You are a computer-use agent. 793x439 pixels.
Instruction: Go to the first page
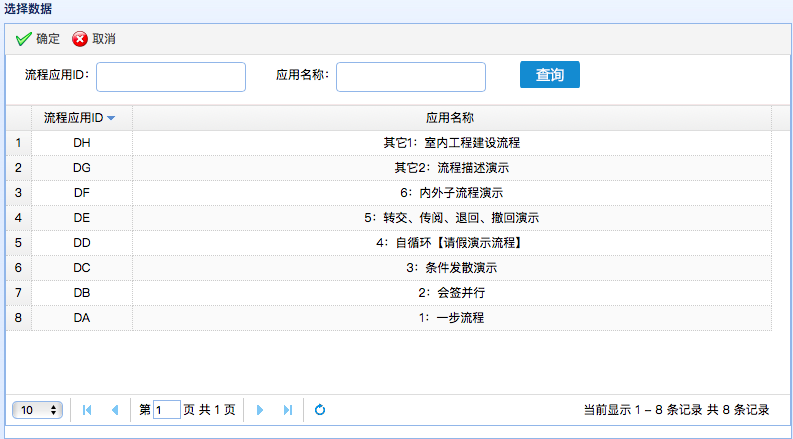coord(87,410)
